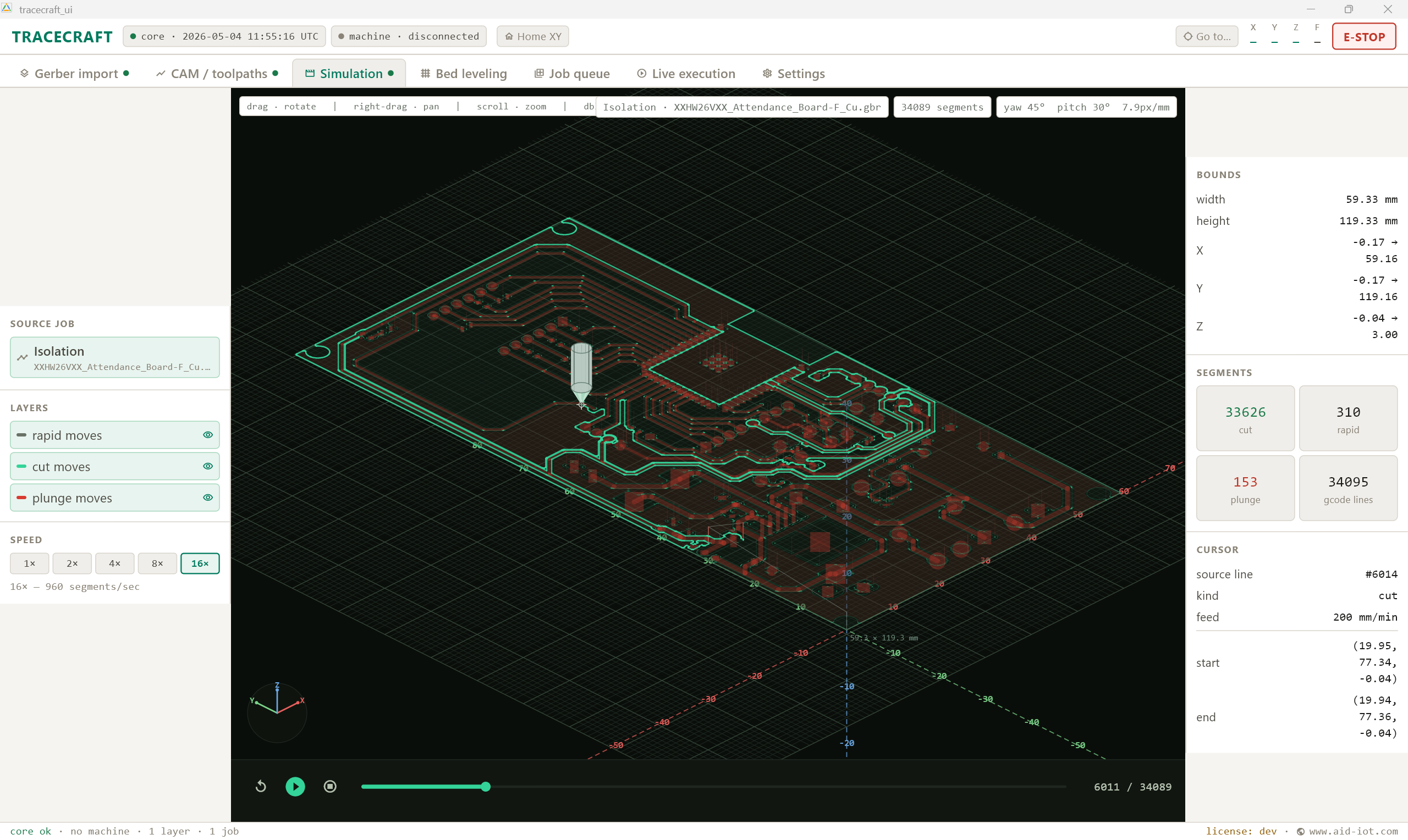Viewport: 1408px width, 840px height.
Task: Click the Isolation job toolpath icon
Action: [x=22, y=357]
